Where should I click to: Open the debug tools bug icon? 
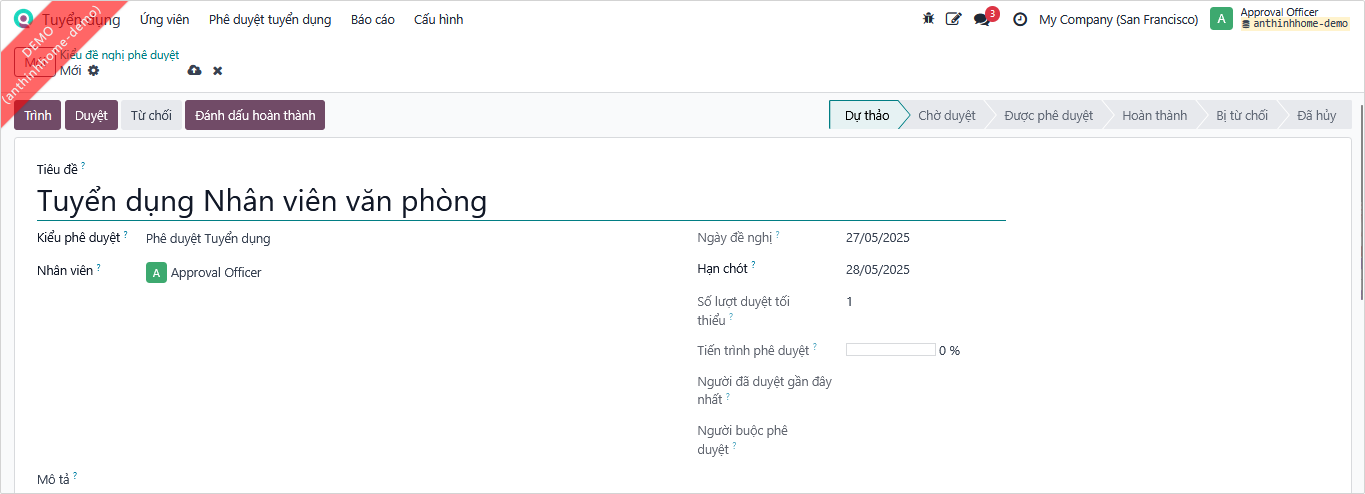pyautogui.click(x=928, y=19)
